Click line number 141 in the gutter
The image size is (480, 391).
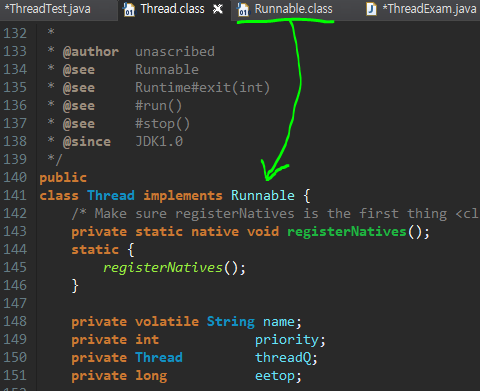pyautogui.click(x=15, y=195)
